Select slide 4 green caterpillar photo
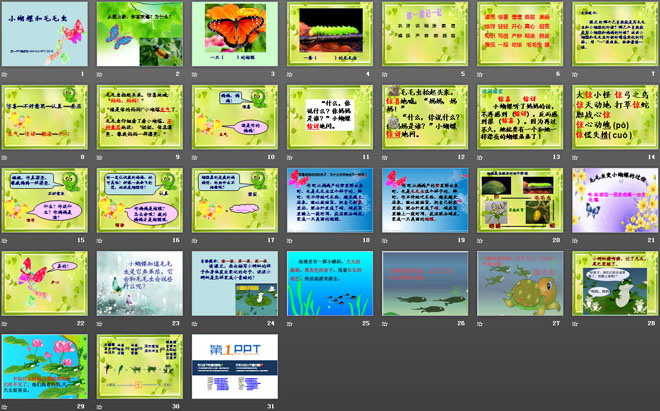Image resolution: width=660 pixels, height=411 pixels. point(330,34)
